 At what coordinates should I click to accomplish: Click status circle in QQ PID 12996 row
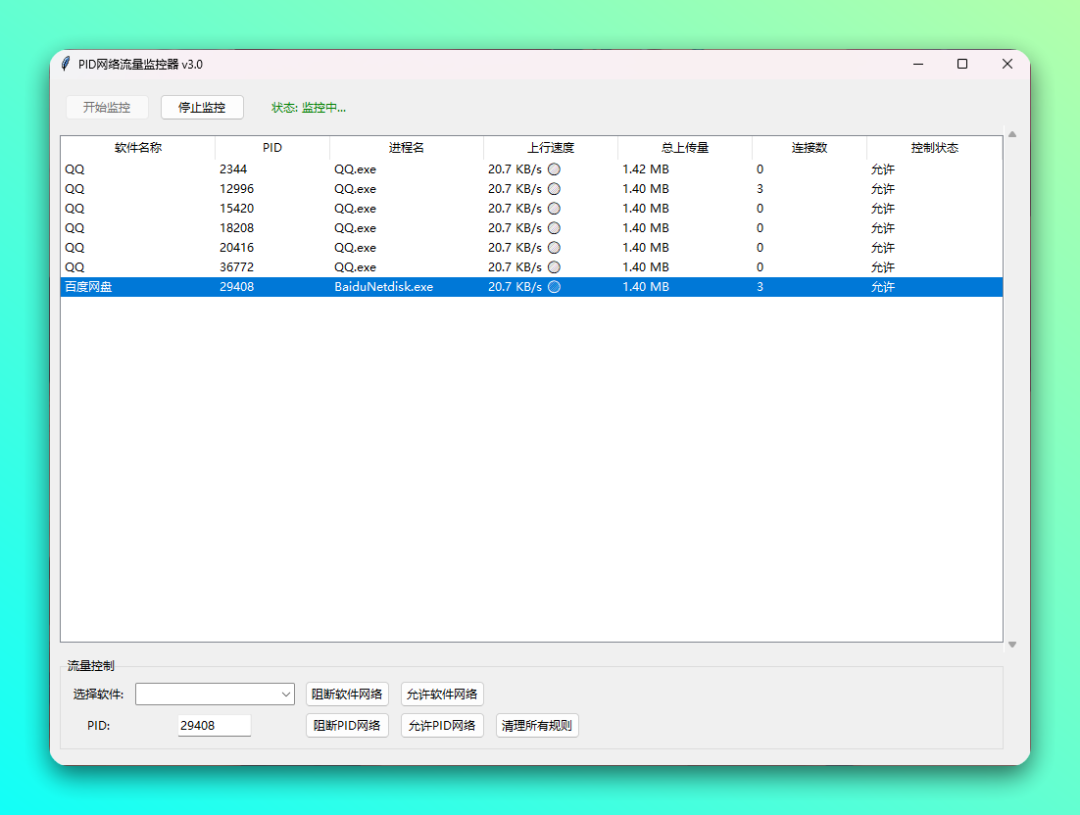(x=554, y=189)
